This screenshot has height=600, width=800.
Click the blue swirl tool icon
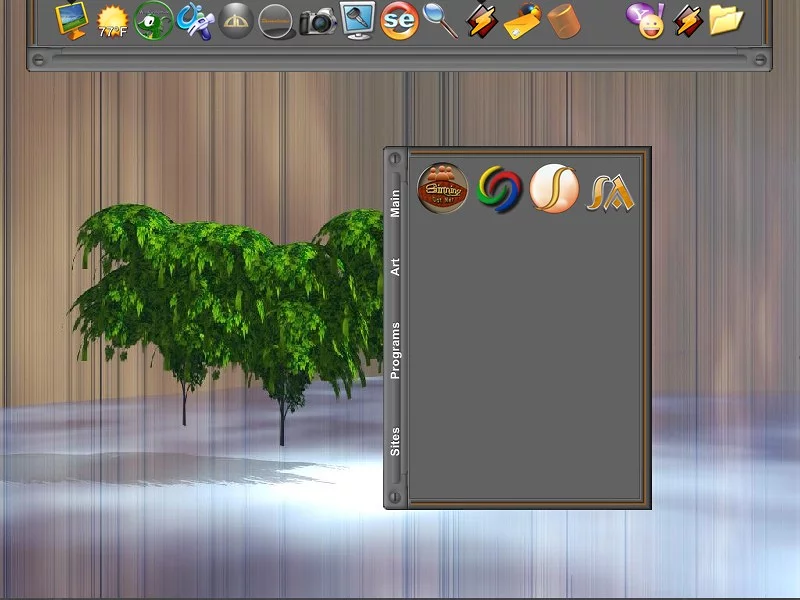(x=193, y=20)
